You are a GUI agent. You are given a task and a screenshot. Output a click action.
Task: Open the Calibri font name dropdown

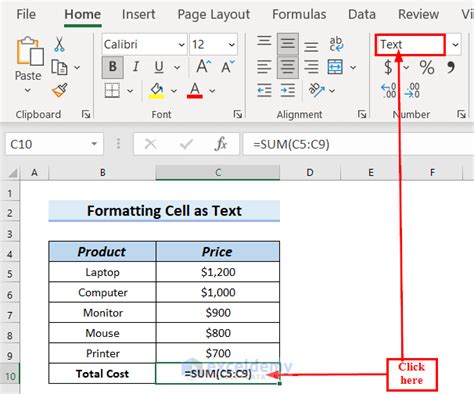tap(181, 44)
